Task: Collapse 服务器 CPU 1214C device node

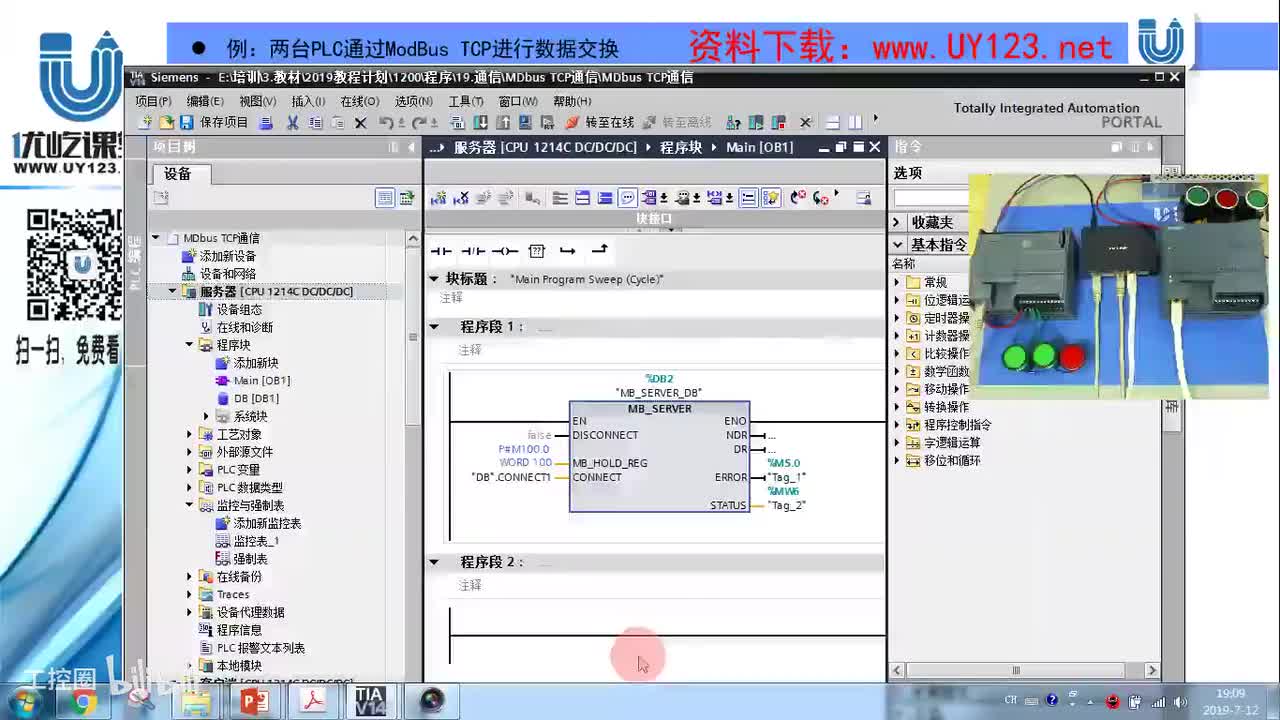Action: coord(173,292)
